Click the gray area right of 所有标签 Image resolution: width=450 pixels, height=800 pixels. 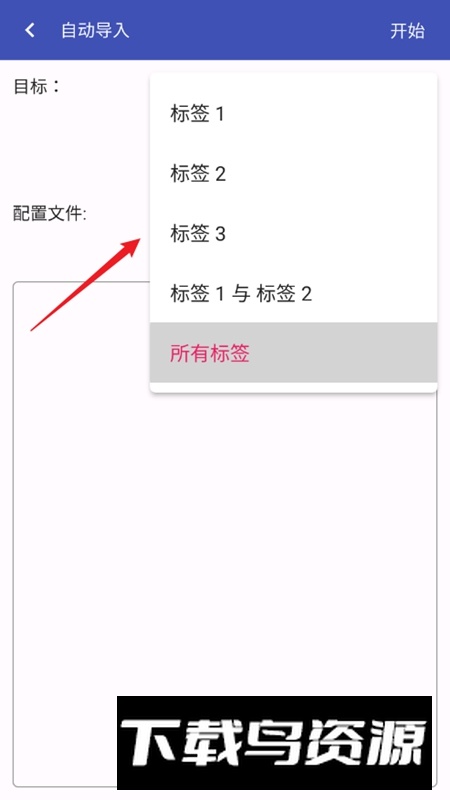point(347,353)
